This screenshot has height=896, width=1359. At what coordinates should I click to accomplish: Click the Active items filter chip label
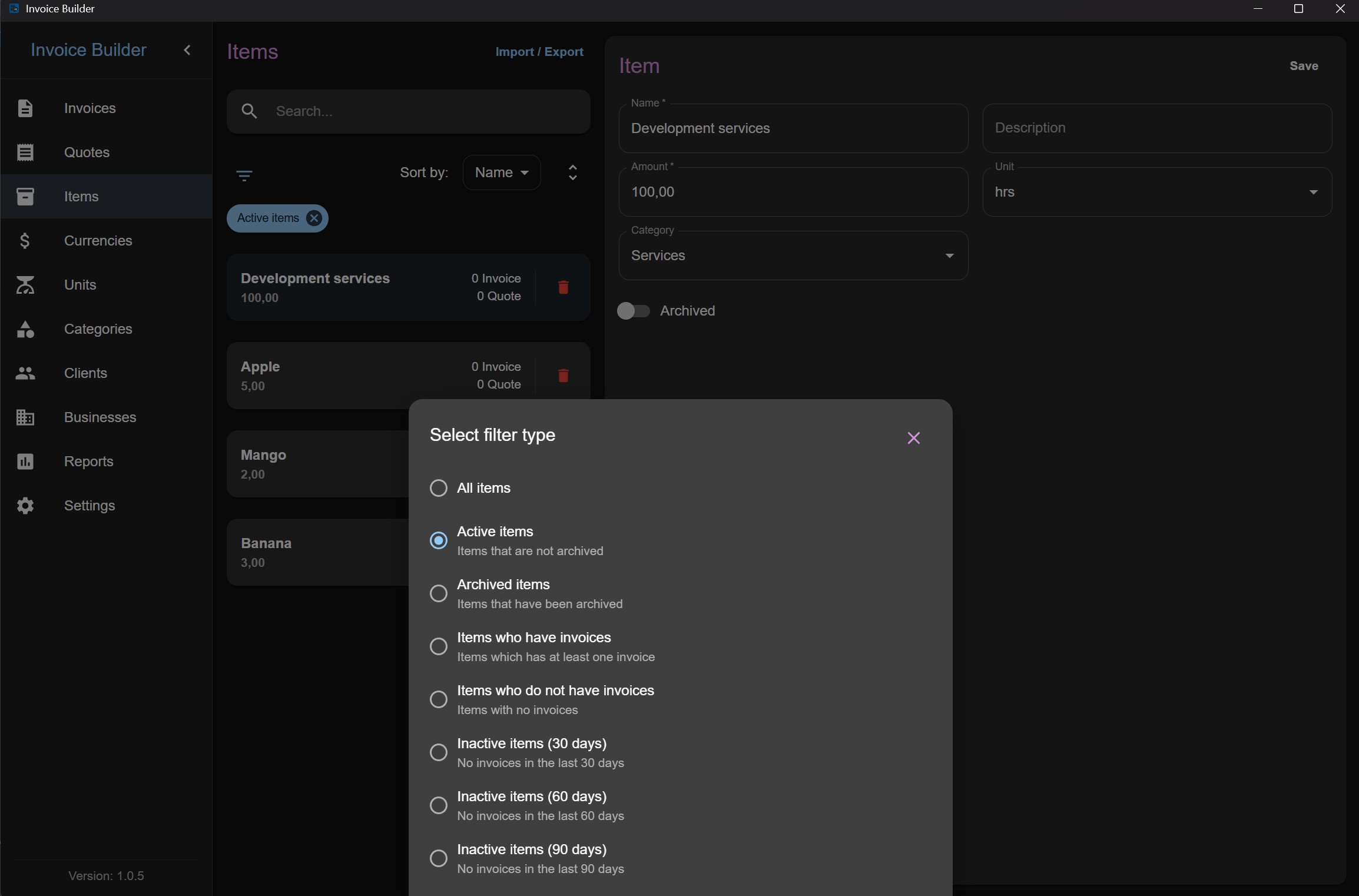pos(268,218)
